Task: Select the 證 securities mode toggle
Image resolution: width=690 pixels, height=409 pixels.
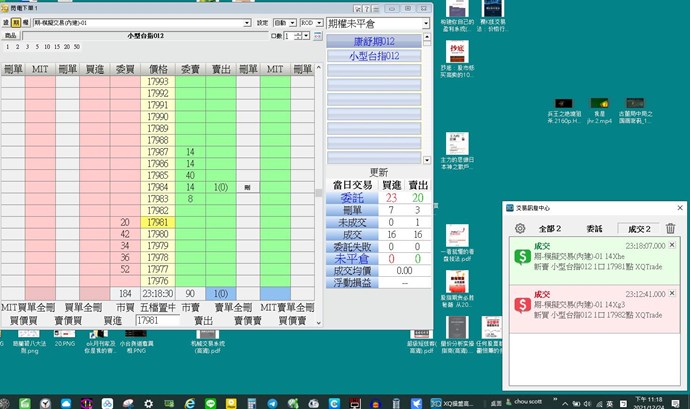Action: point(6,22)
